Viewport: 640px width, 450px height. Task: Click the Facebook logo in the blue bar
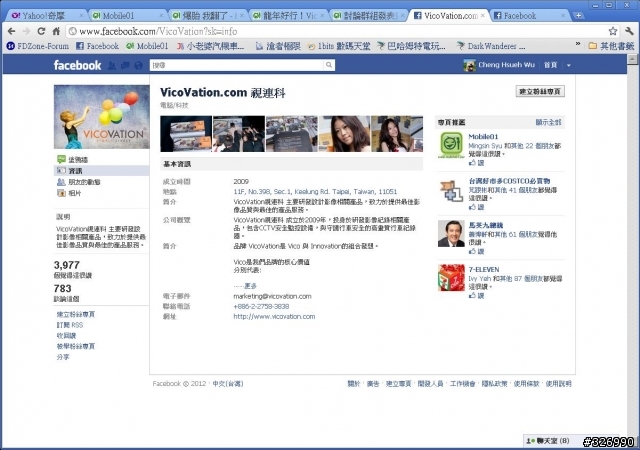point(77,65)
